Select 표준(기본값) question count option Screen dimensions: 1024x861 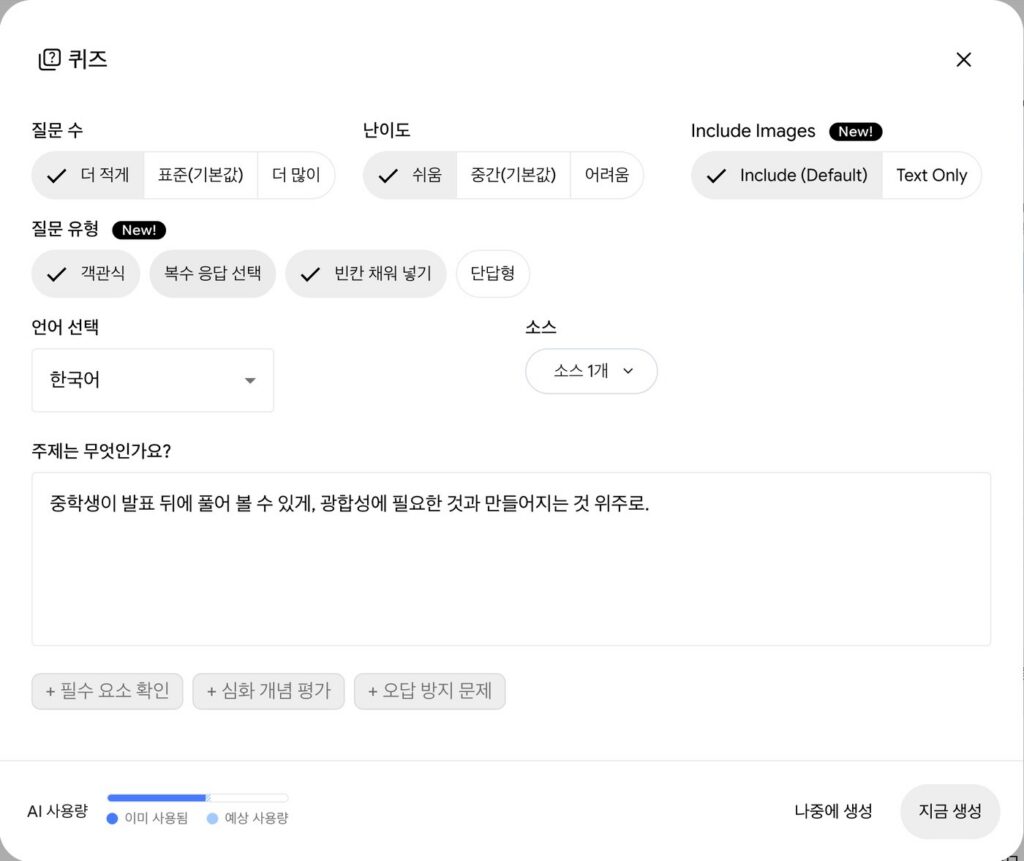pyautogui.click(x=200, y=175)
